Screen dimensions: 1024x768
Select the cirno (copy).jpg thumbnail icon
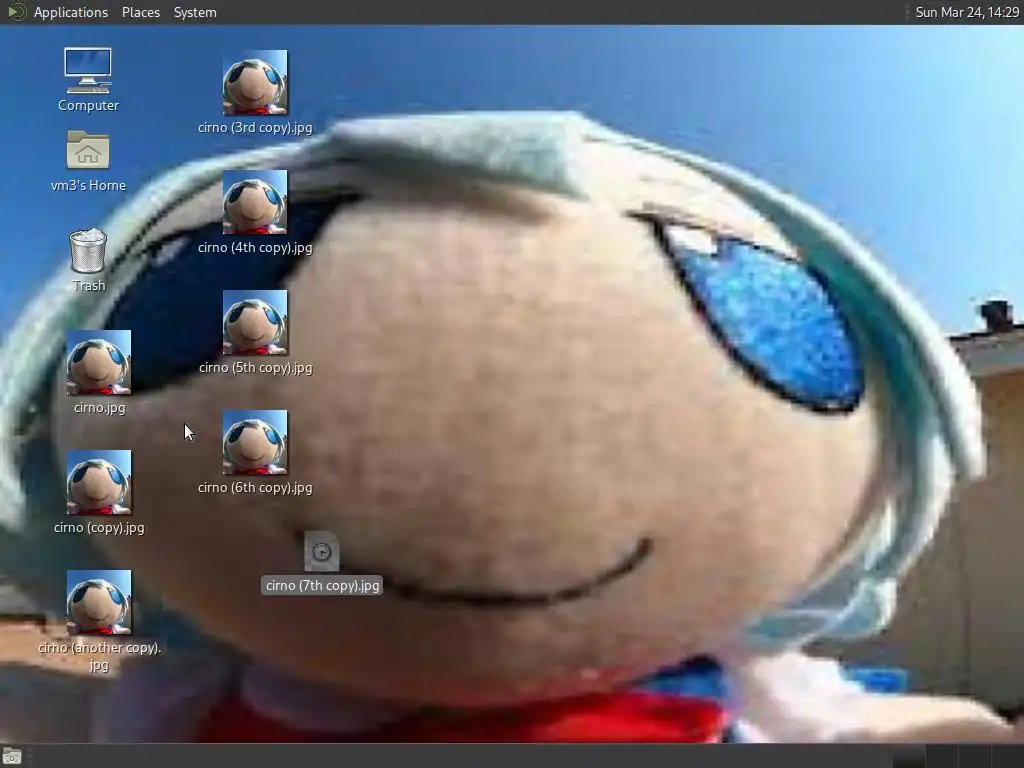pyautogui.click(x=99, y=483)
